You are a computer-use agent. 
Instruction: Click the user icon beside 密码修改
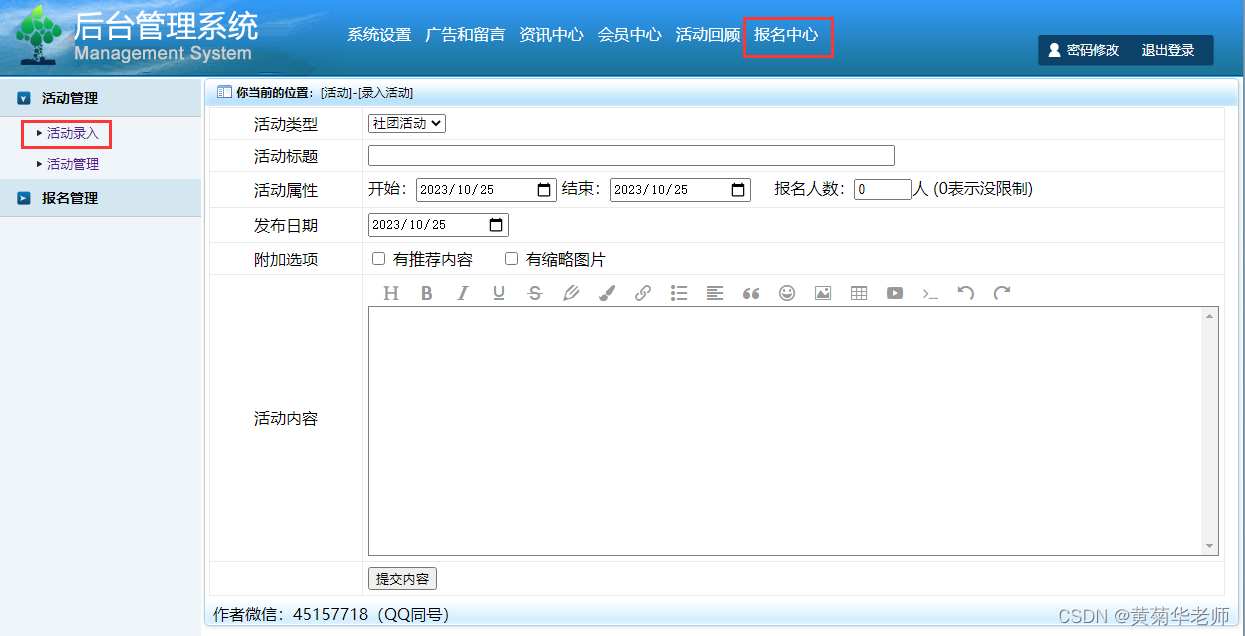pos(1054,50)
